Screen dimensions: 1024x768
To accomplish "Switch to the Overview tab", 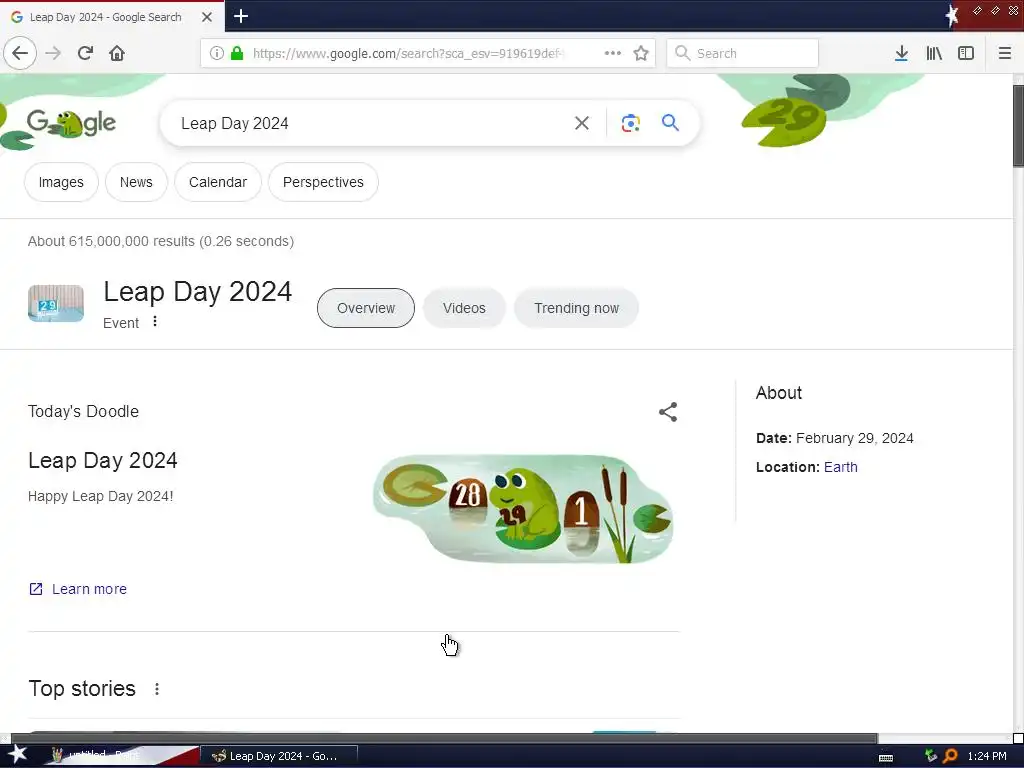I will [366, 308].
